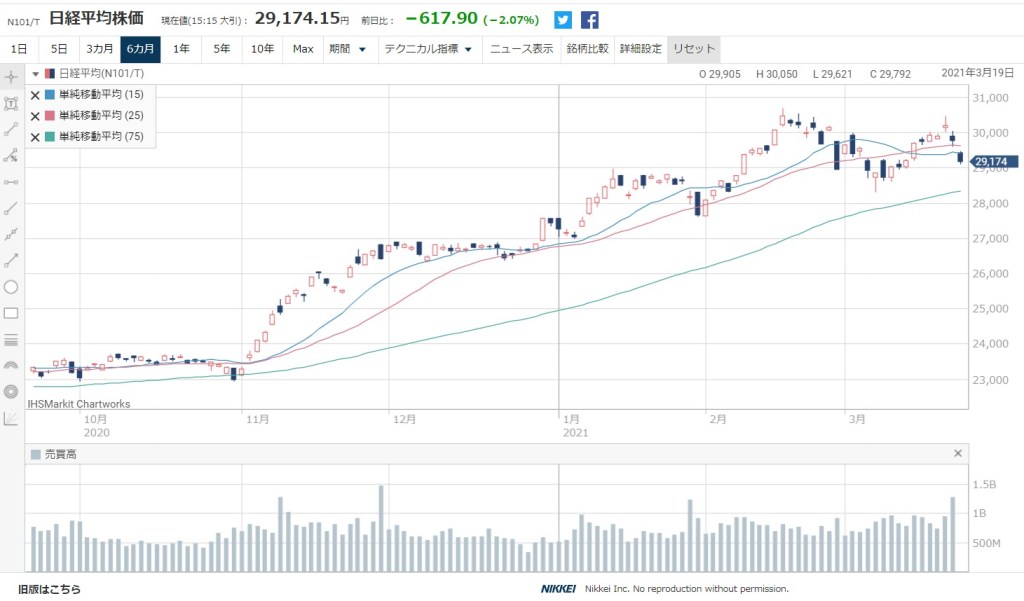Close the 売買高 volume panel
Screen dimensions: 1024x601
pyautogui.click(x=958, y=454)
